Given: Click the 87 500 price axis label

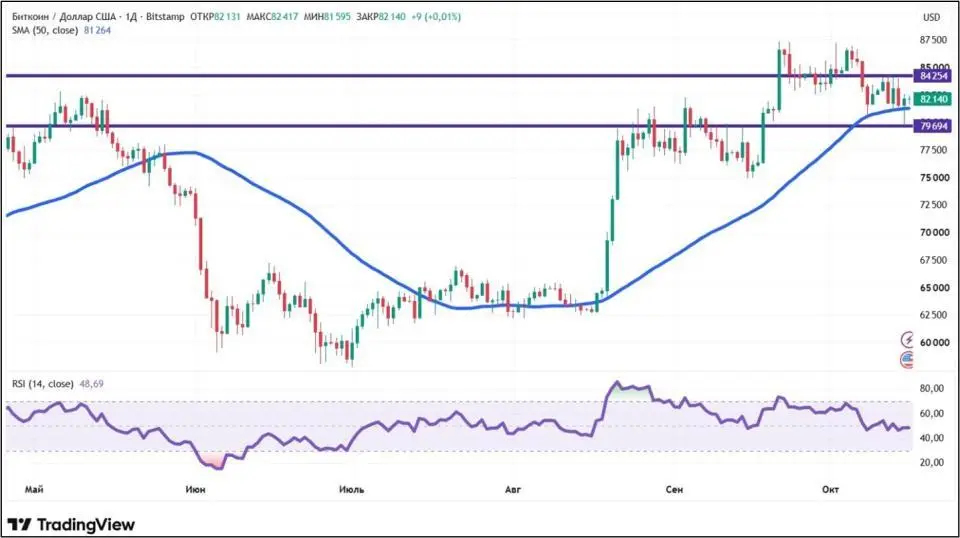Looking at the screenshot, I should pos(934,40).
